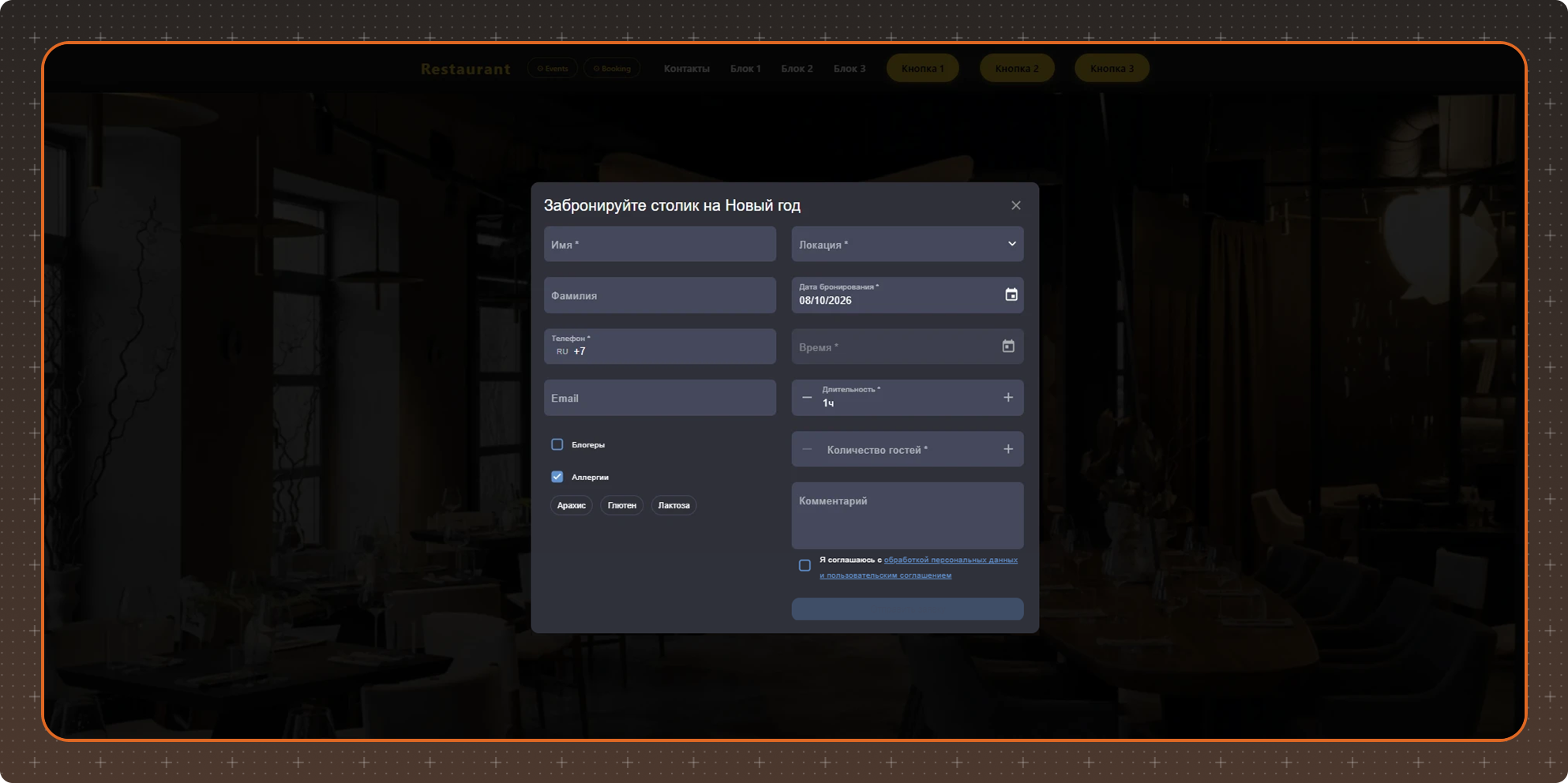Select the Арахис allergy chip

pos(571,505)
